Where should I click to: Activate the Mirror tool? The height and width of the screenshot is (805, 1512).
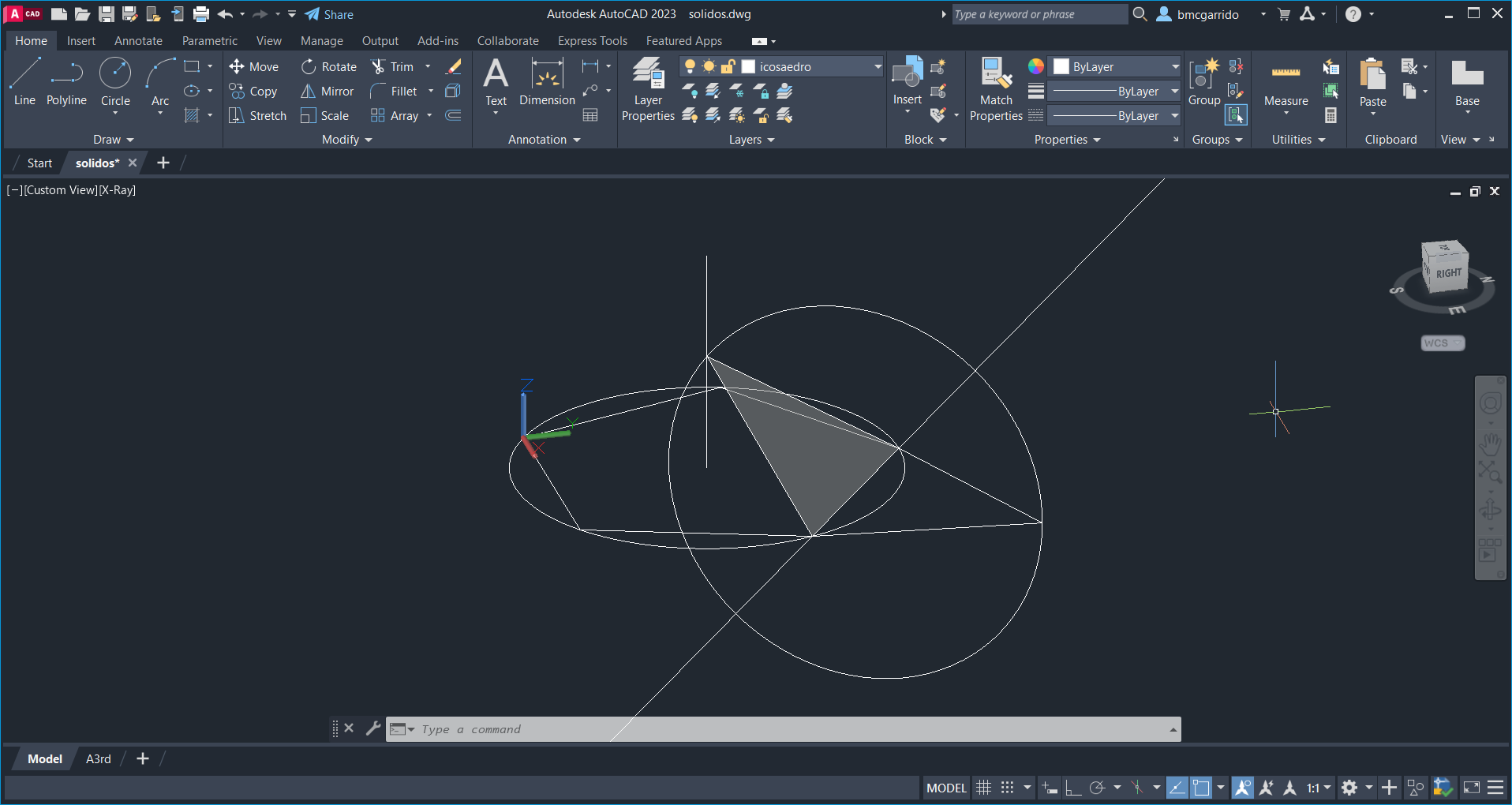click(327, 92)
